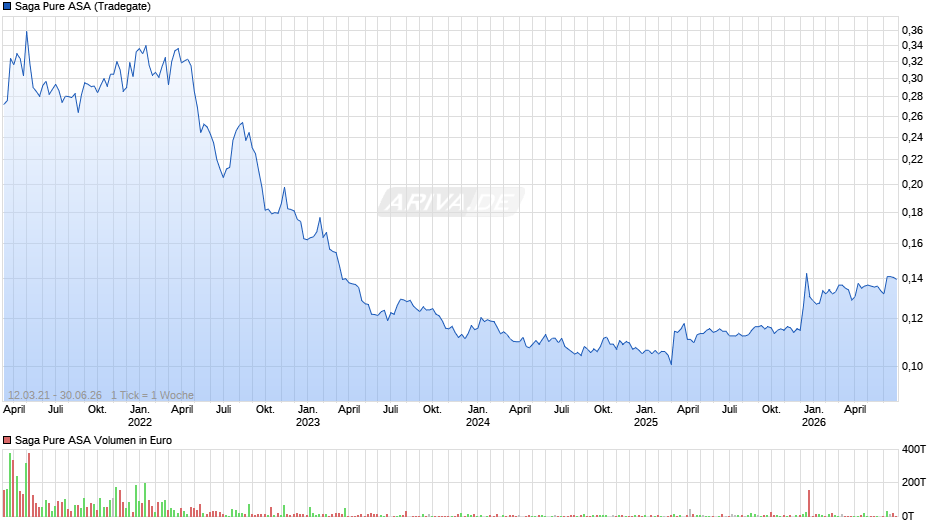Click the red Volumen in Euro legend swatch
Screen dimensions: 940x526
(x=7, y=440)
